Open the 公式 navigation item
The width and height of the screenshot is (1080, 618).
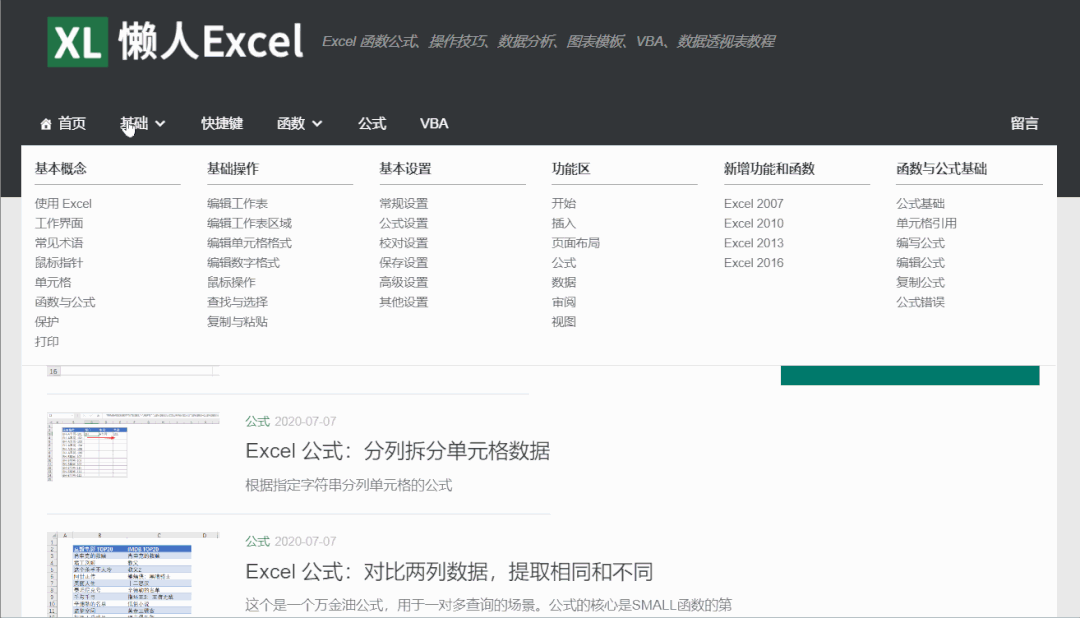pyautogui.click(x=372, y=123)
